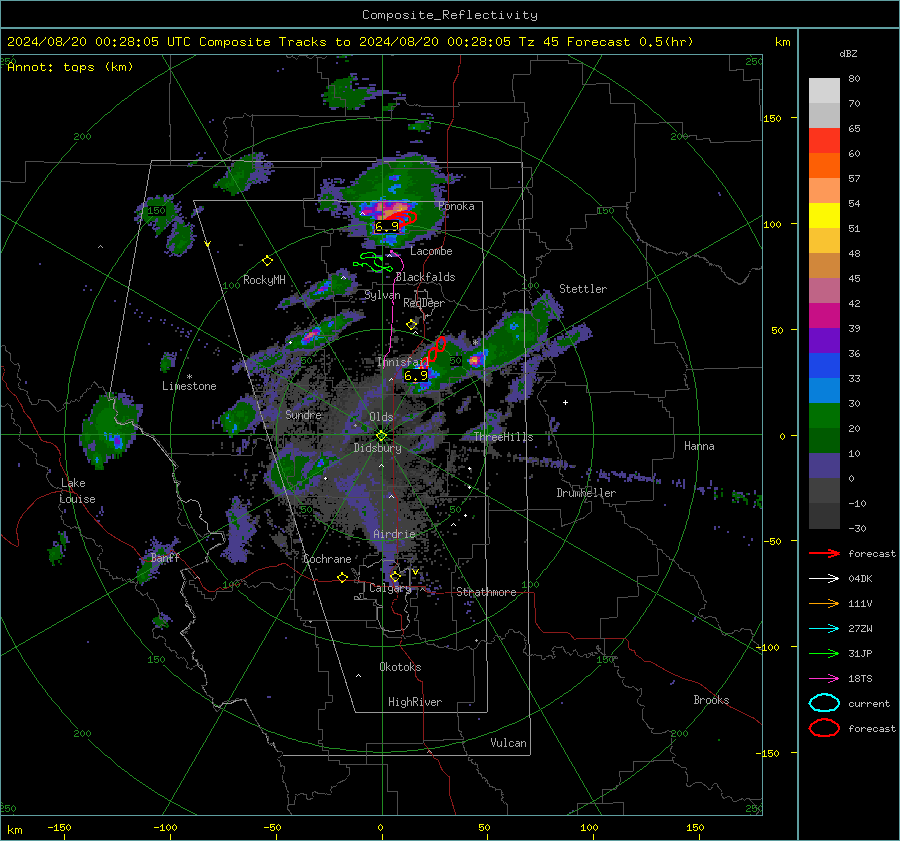Click the Airdrie town label
900x841 pixels.
click(394, 534)
